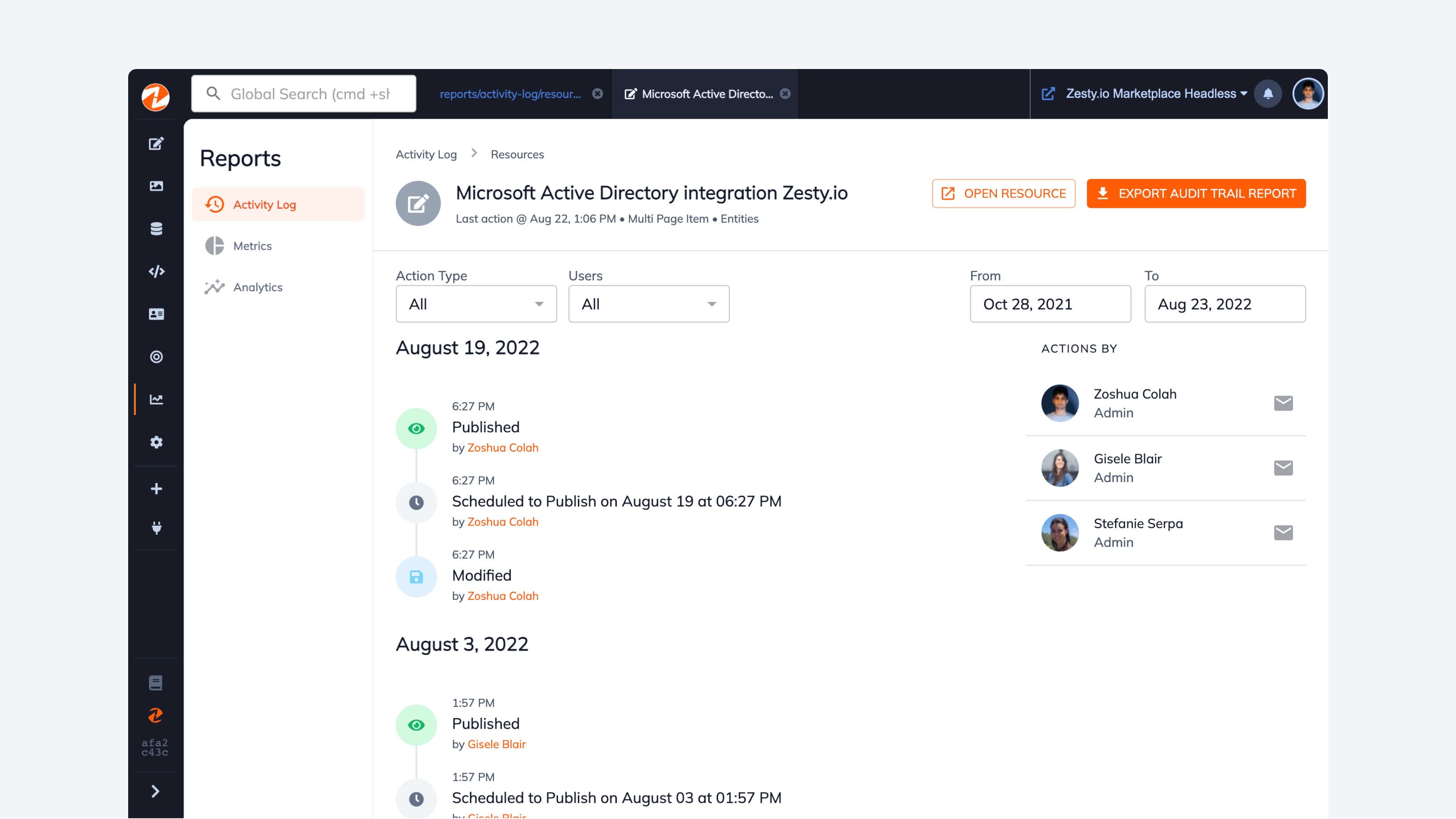This screenshot has width=1456, height=819.
Task: Select Analytics in Reports menu
Action: [278, 287]
